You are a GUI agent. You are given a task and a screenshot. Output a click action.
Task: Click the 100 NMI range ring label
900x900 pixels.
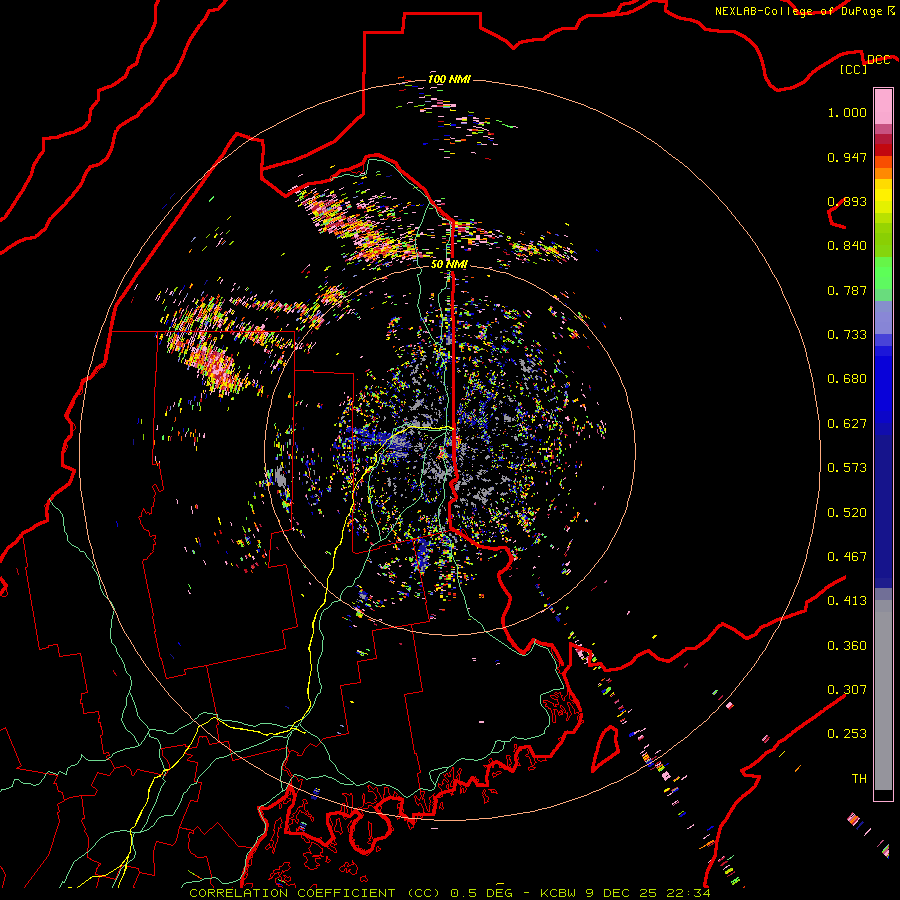(449, 79)
